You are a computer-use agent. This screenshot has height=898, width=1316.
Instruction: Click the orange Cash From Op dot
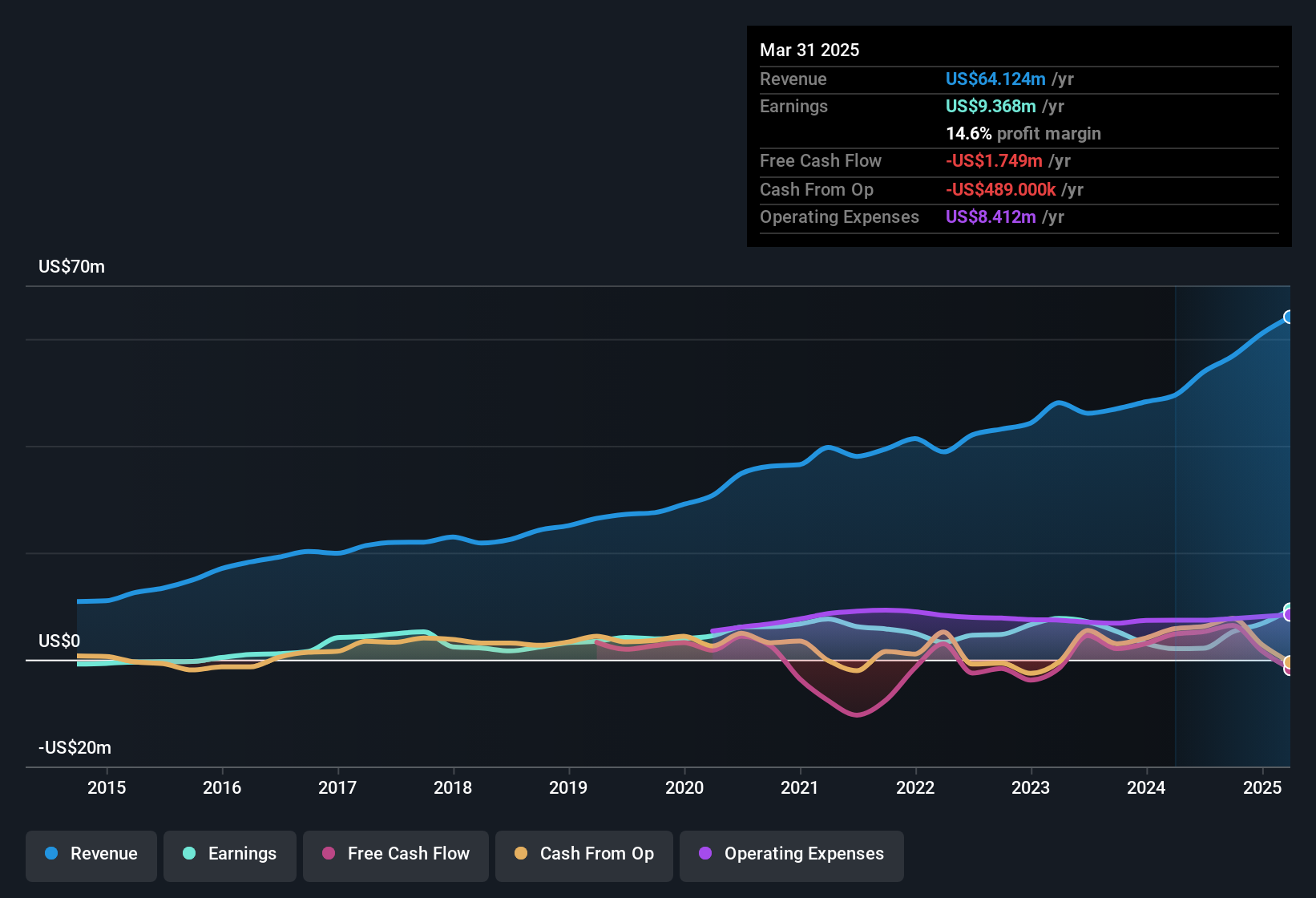point(521,854)
